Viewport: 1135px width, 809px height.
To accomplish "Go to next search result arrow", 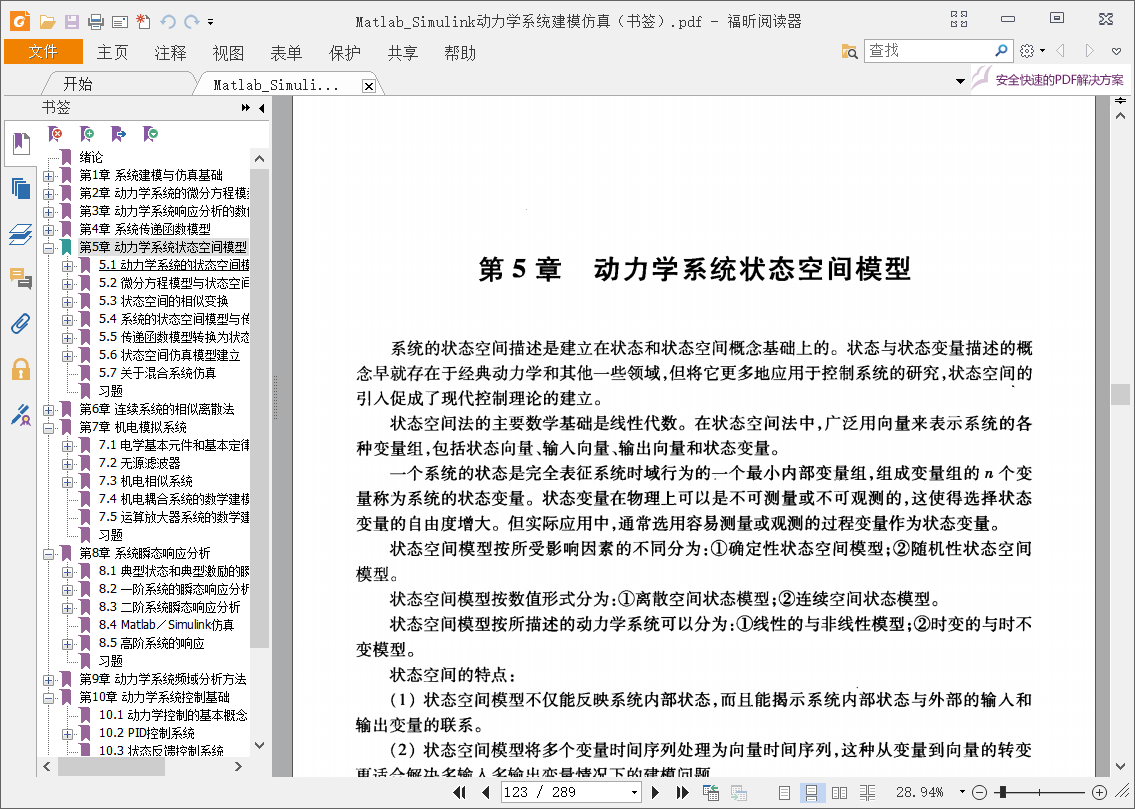I will pos(1089,51).
